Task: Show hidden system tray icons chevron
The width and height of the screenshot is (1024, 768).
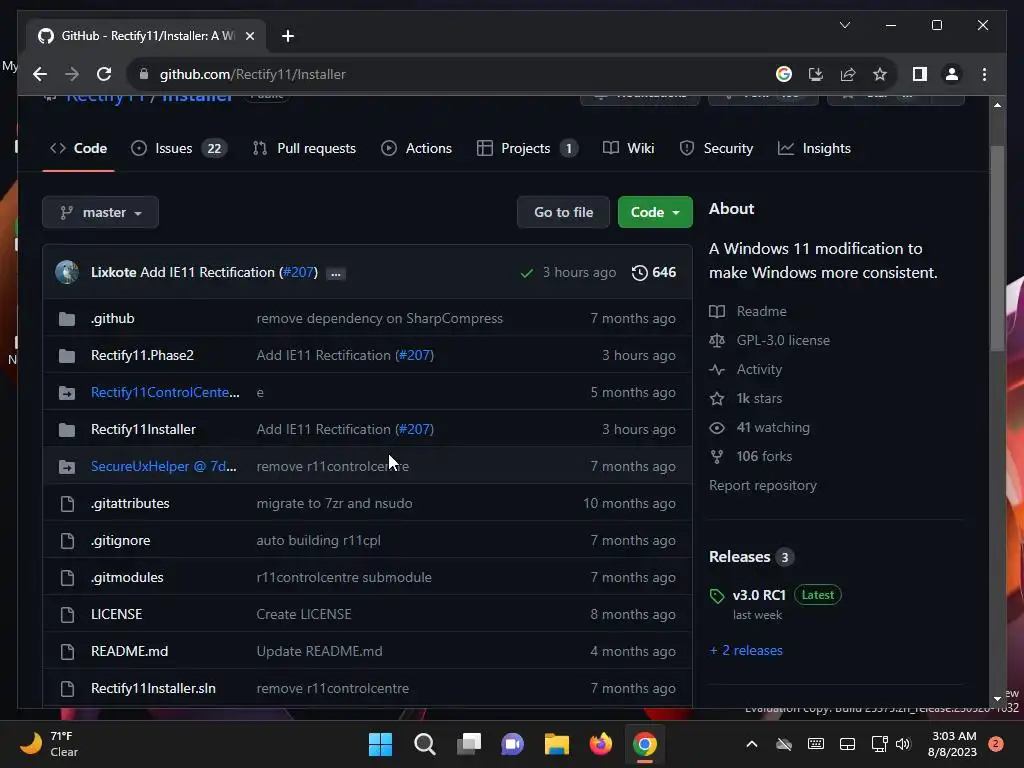Action: (x=752, y=744)
